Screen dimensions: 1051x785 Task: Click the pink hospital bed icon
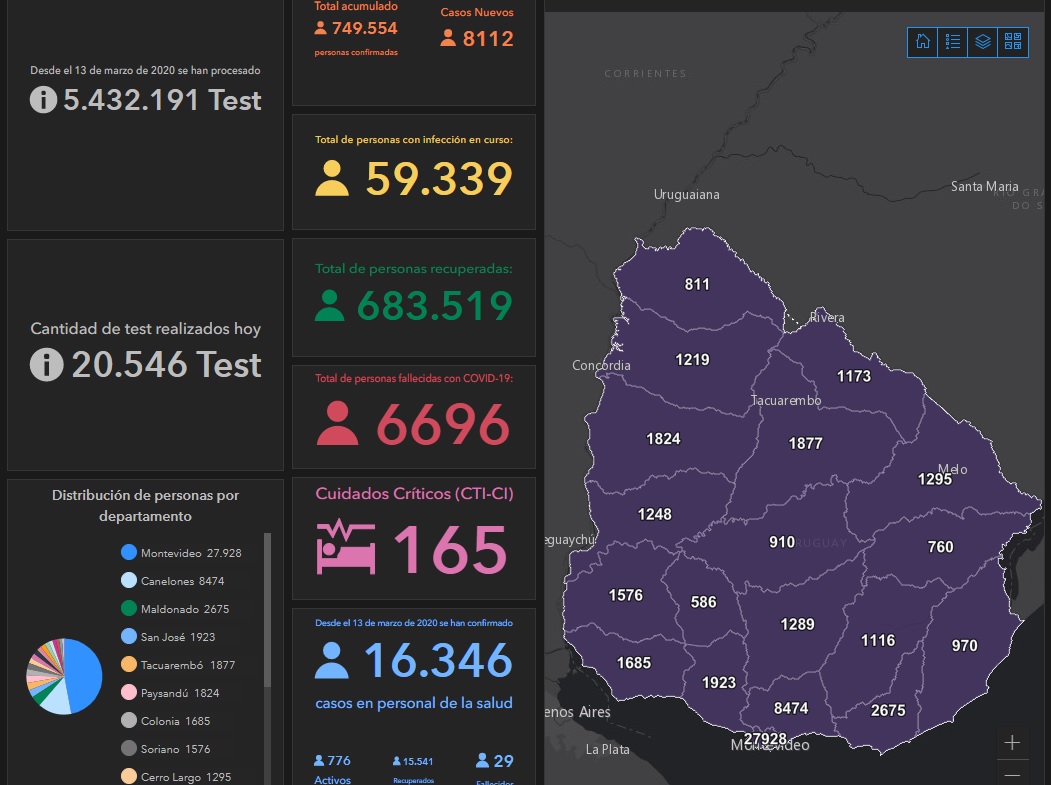pyautogui.click(x=346, y=548)
